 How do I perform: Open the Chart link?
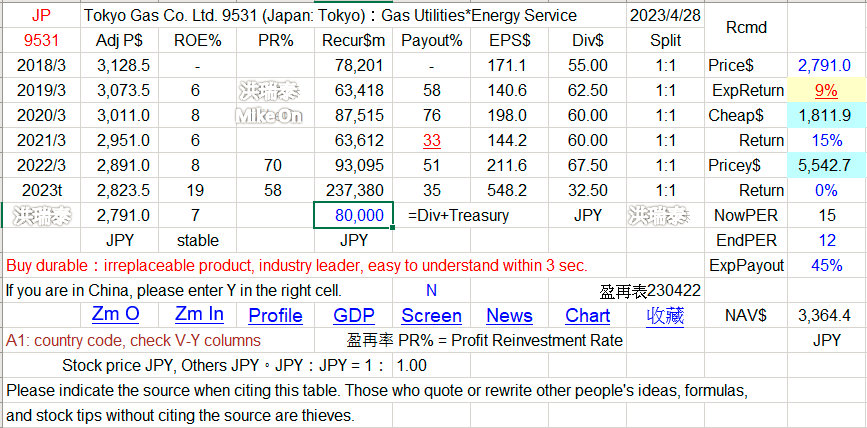click(x=587, y=316)
